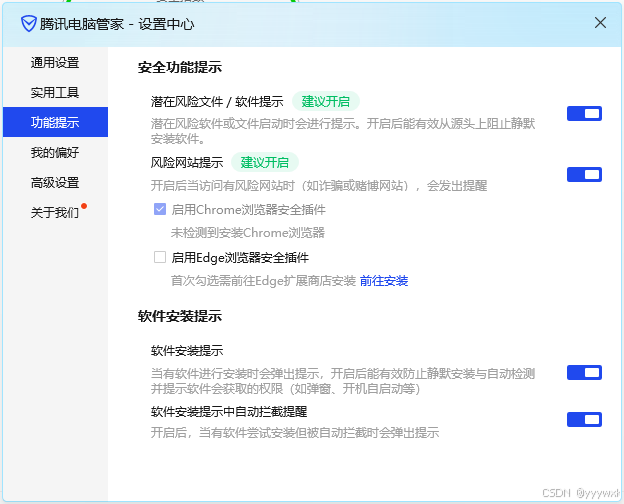Image resolution: width=624 pixels, height=504 pixels.
Task: Click description 开启后当访问有风险网站时
Action: [319, 186]
